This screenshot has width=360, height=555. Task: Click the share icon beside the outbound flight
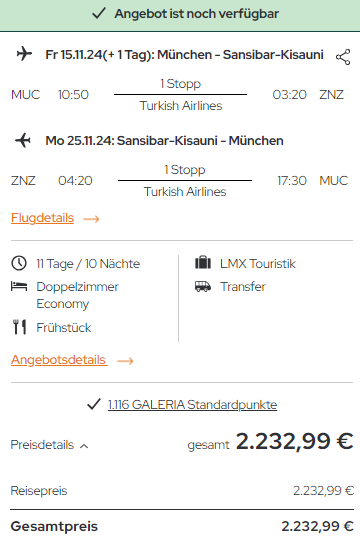pos(343,57)
